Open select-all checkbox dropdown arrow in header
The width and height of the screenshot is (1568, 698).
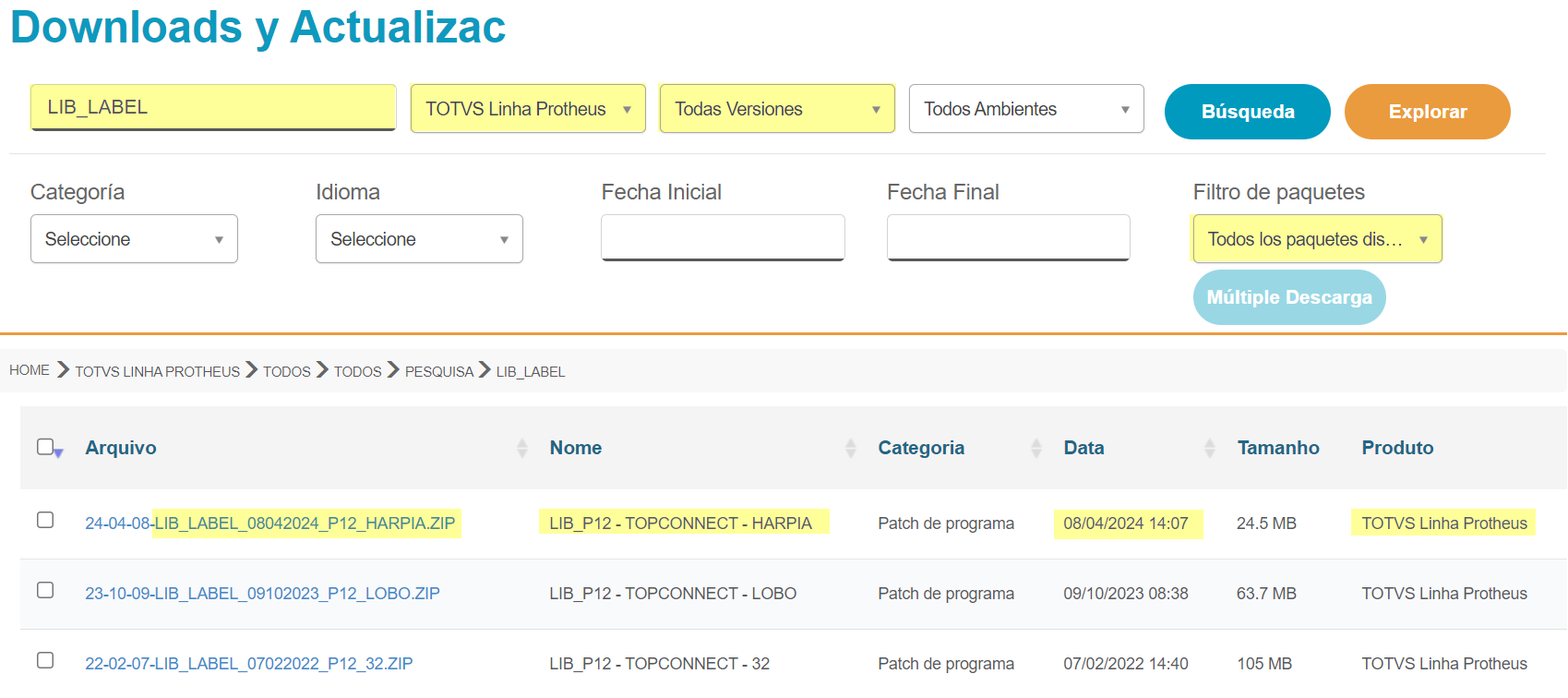click(58, 452)
